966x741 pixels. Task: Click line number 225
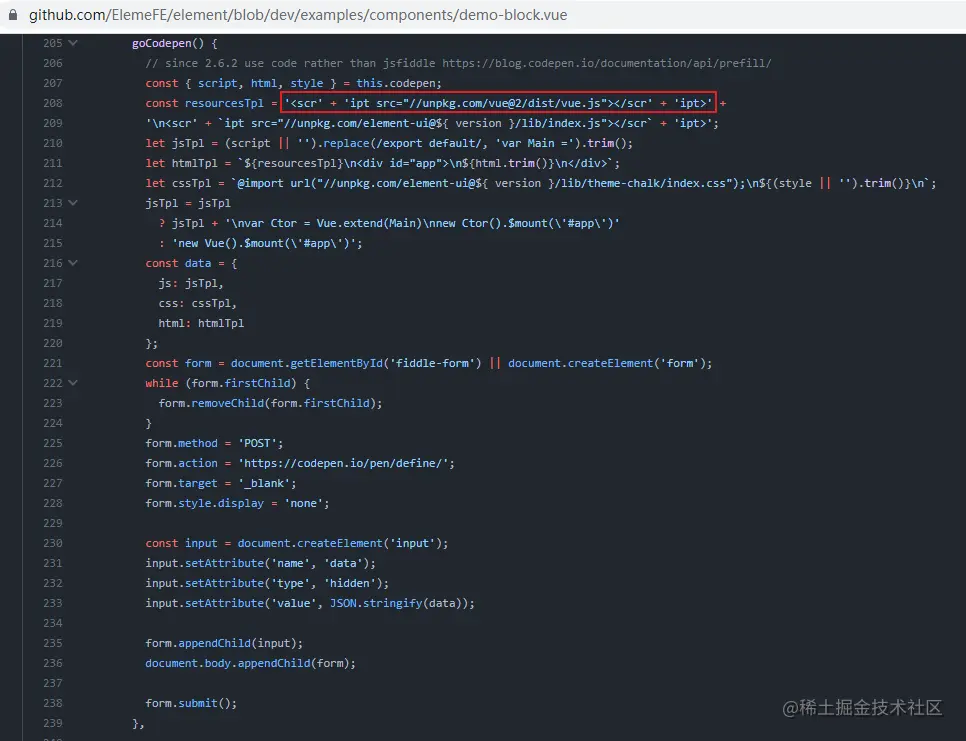pos(53,443)
